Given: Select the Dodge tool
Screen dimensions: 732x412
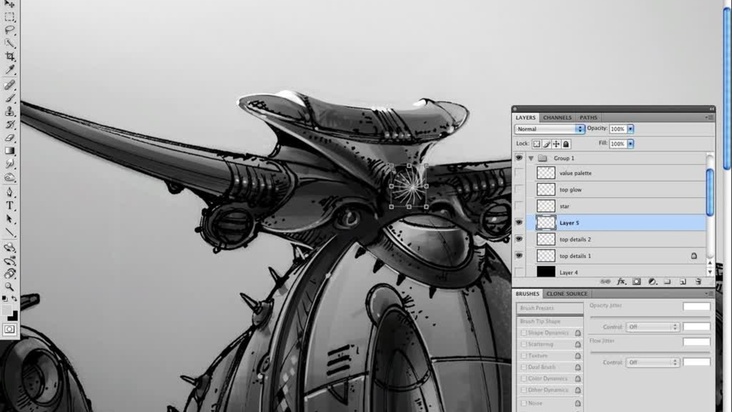Looking at the screenshot, I should 9,178.
